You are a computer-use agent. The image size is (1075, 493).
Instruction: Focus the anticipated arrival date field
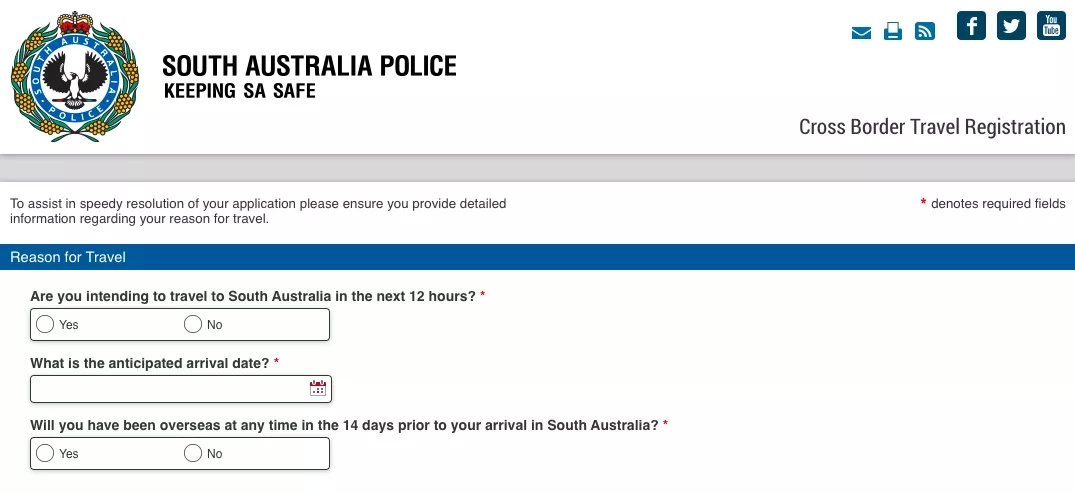coord(181,389)
